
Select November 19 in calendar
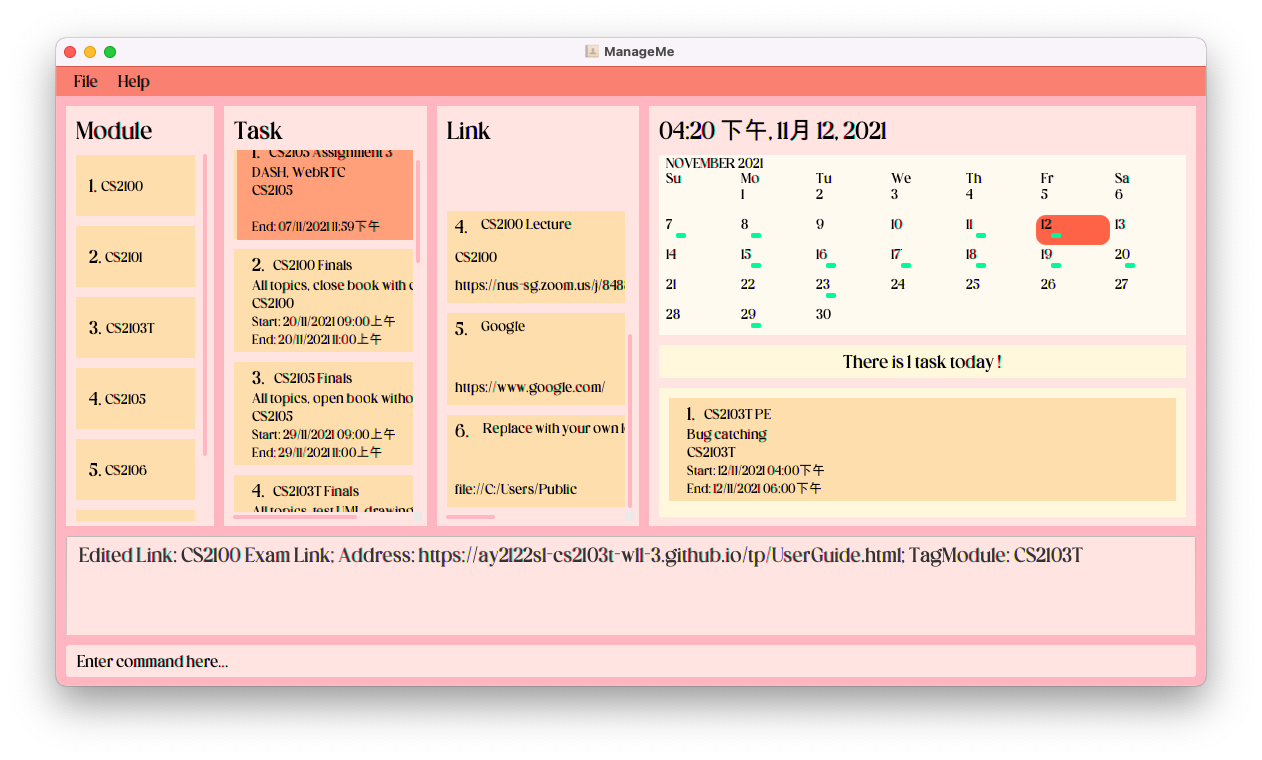[x=1046, y=255]
